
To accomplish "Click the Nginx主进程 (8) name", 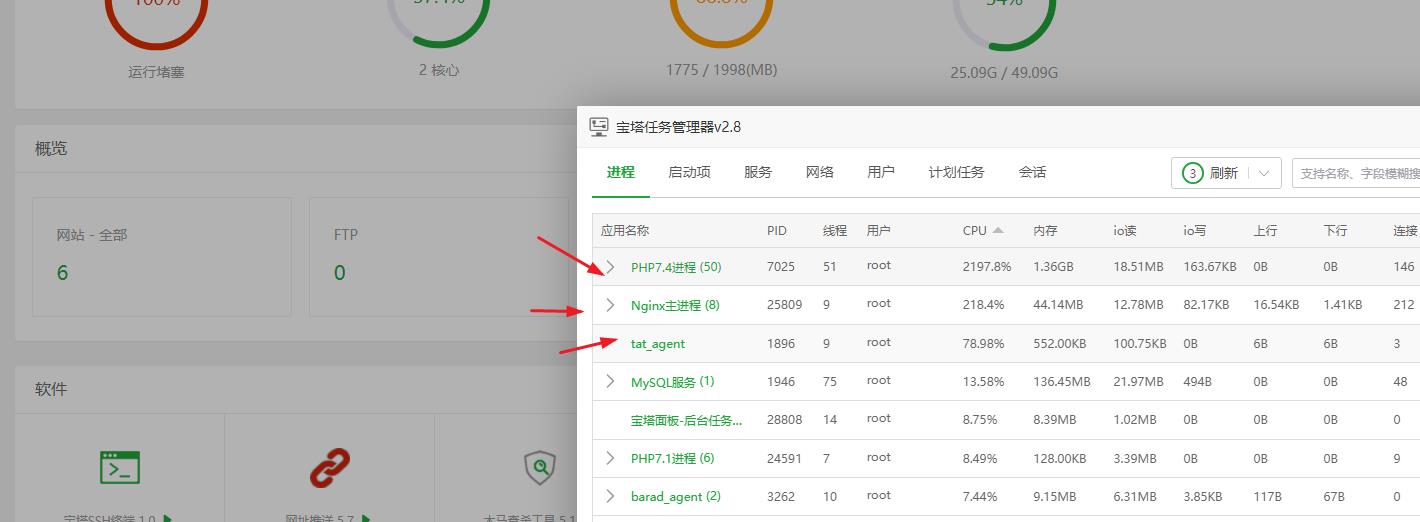I will [675, 305].
